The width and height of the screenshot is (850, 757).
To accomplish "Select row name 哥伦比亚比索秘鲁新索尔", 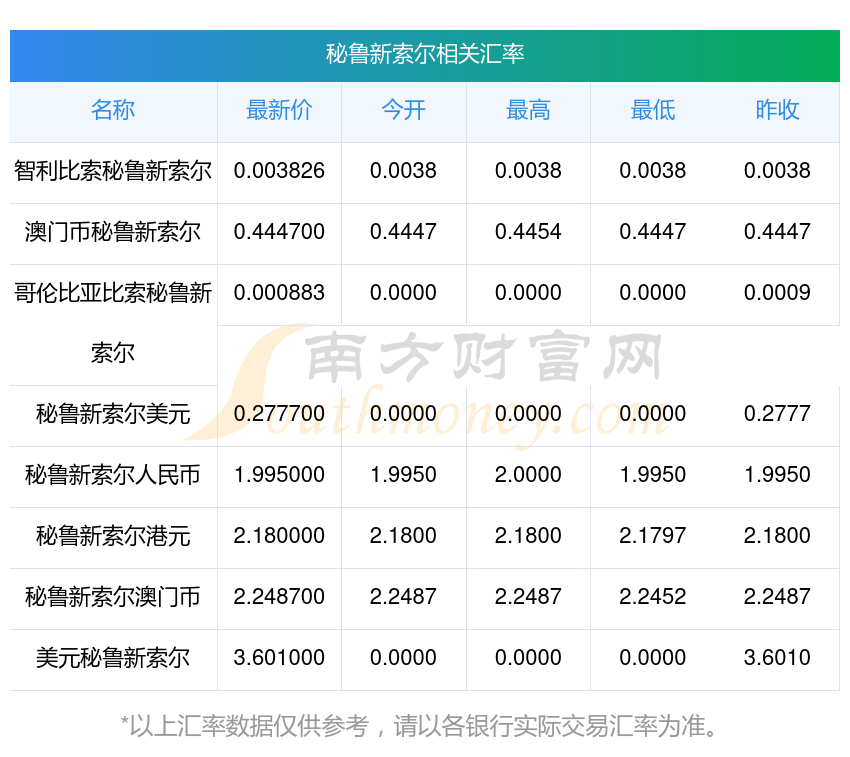I will [x=113, y=323].
